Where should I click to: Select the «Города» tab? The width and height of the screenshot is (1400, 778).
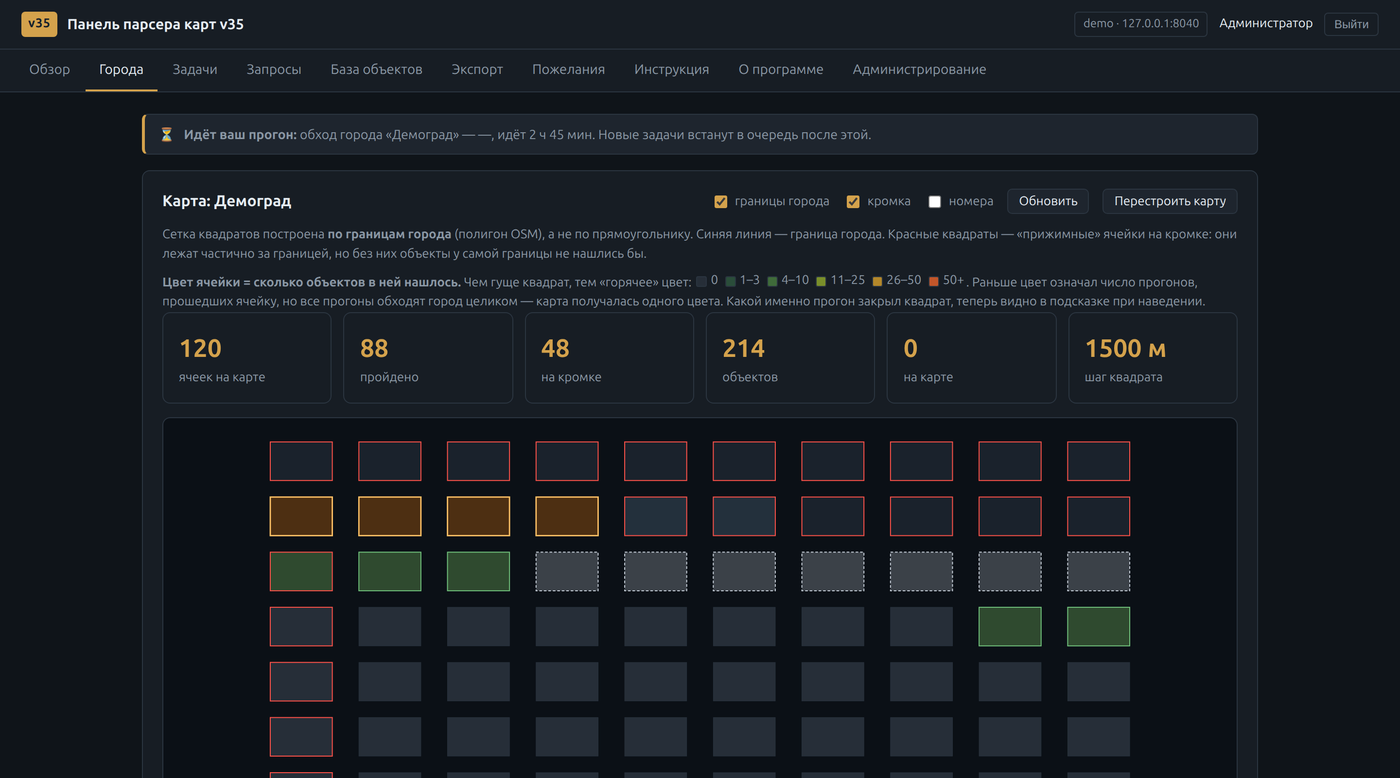(x=121, y=69)
